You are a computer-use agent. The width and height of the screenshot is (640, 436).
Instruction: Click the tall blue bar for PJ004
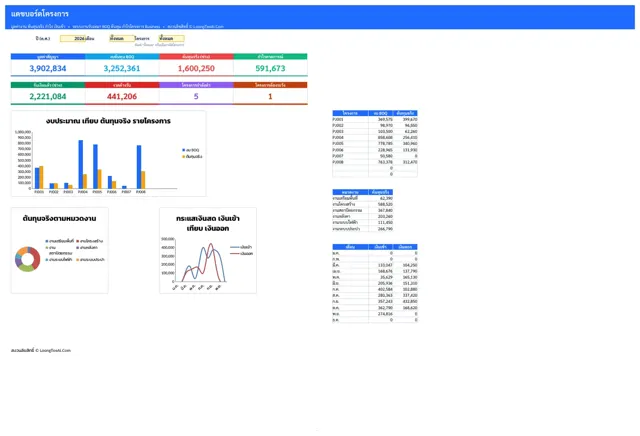pyautogui.click(x=81, y=165)
